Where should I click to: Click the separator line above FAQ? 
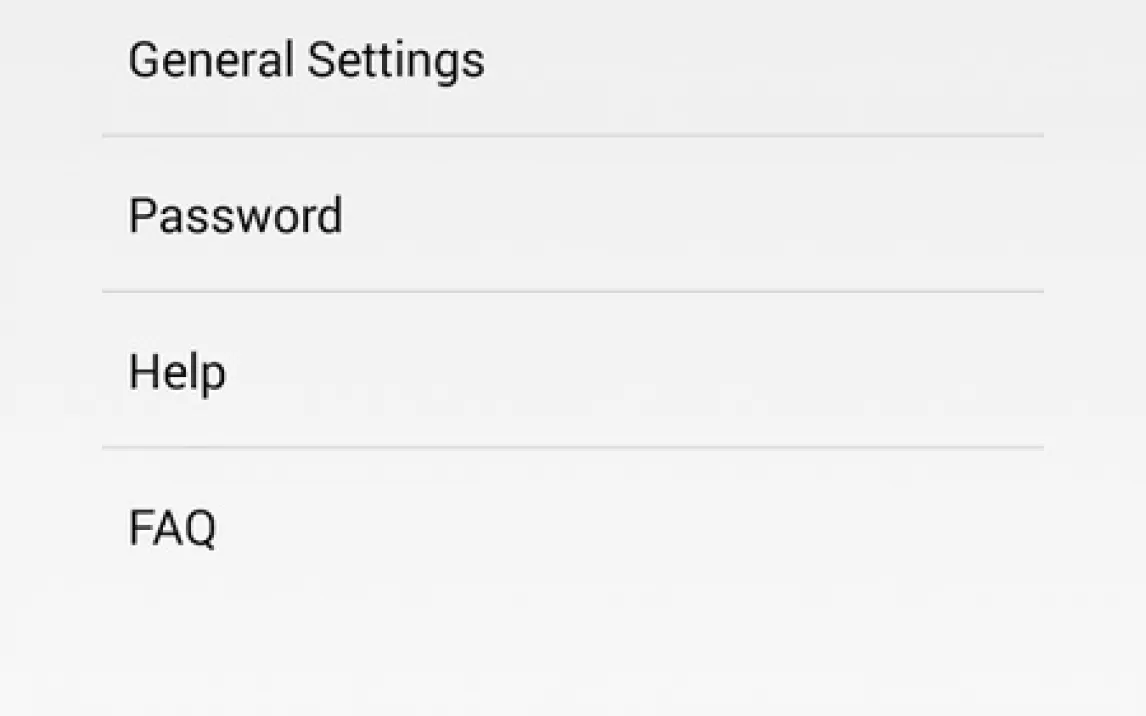click(x=573, y=447)
